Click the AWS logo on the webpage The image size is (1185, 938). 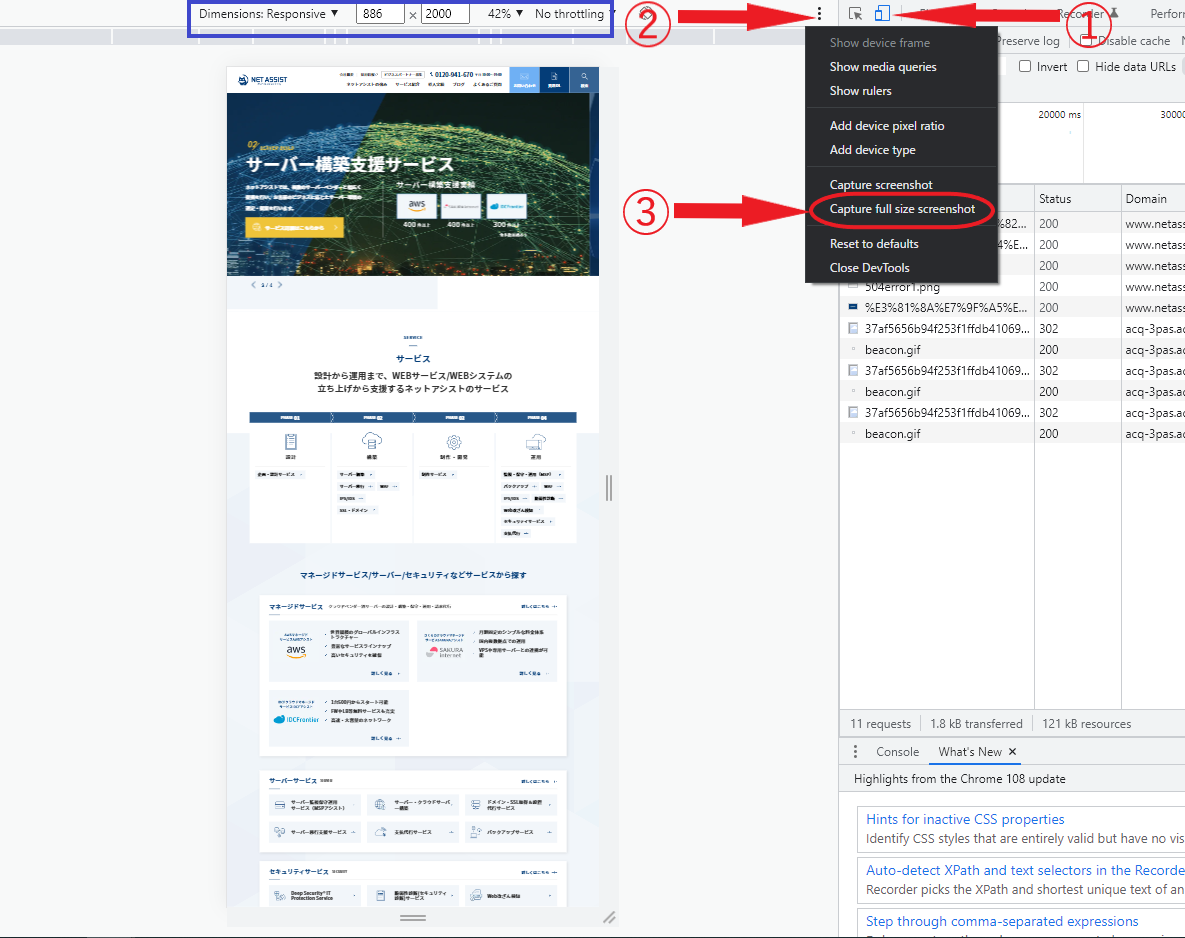417,205
